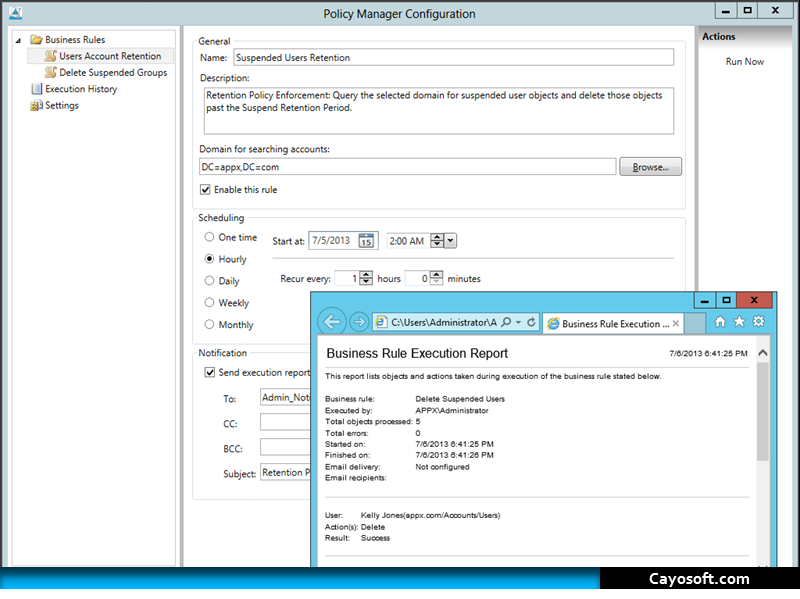
Task: Open address bar dropdown in report browser
Action: (x=518, y=322)
